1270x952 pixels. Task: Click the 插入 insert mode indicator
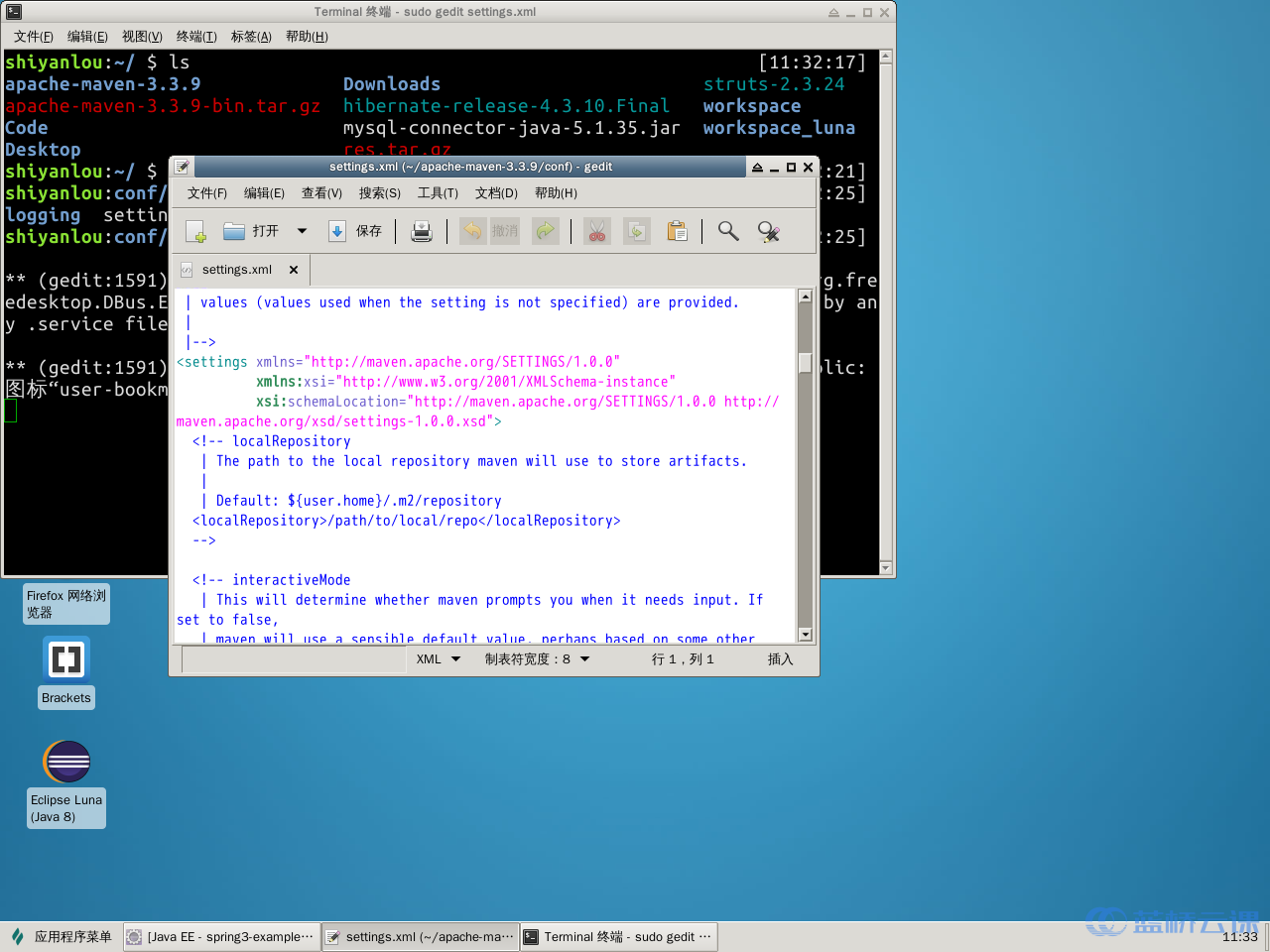point(781,659)
